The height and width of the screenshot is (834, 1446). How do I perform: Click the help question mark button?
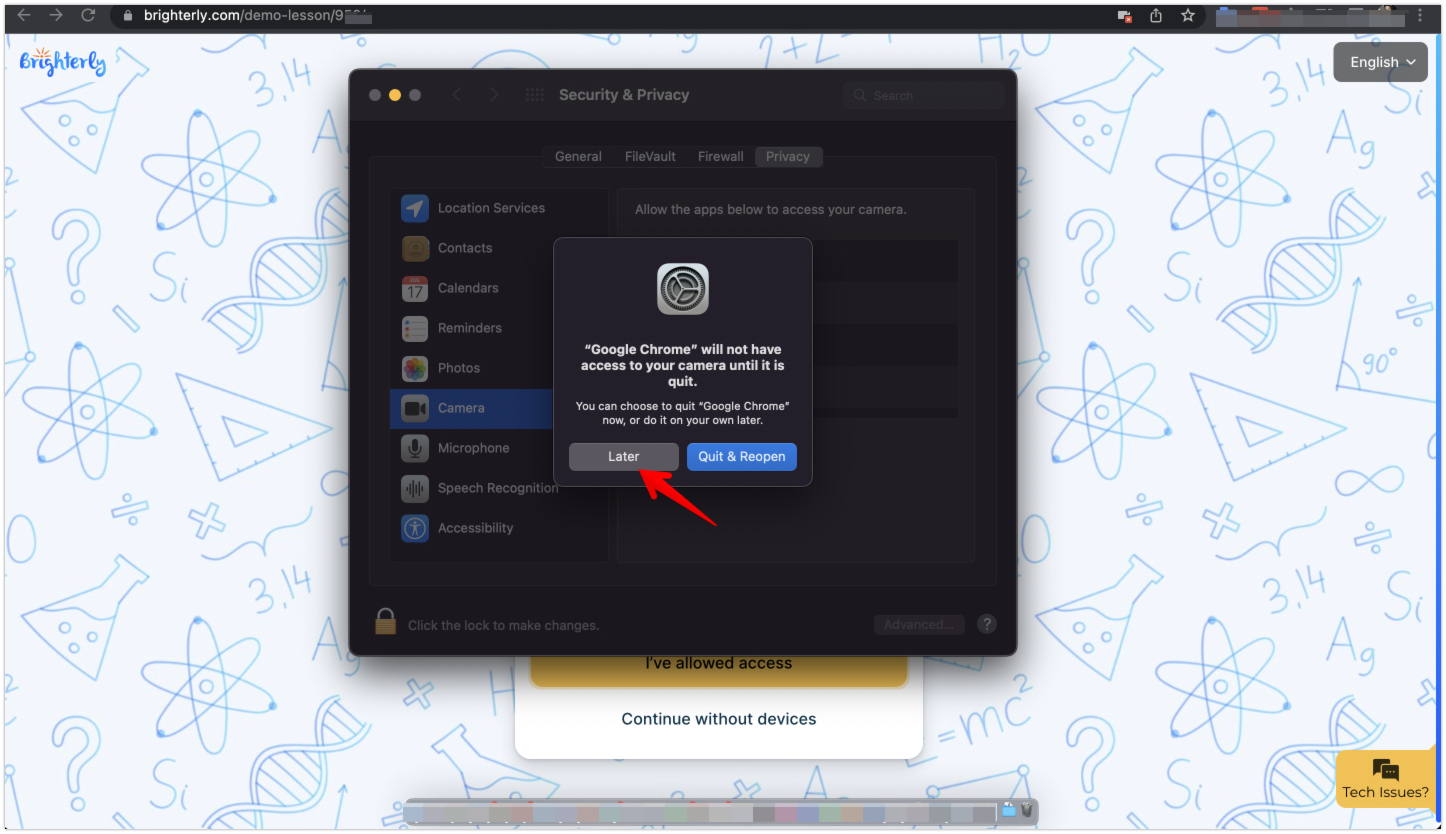pos(986,624)
